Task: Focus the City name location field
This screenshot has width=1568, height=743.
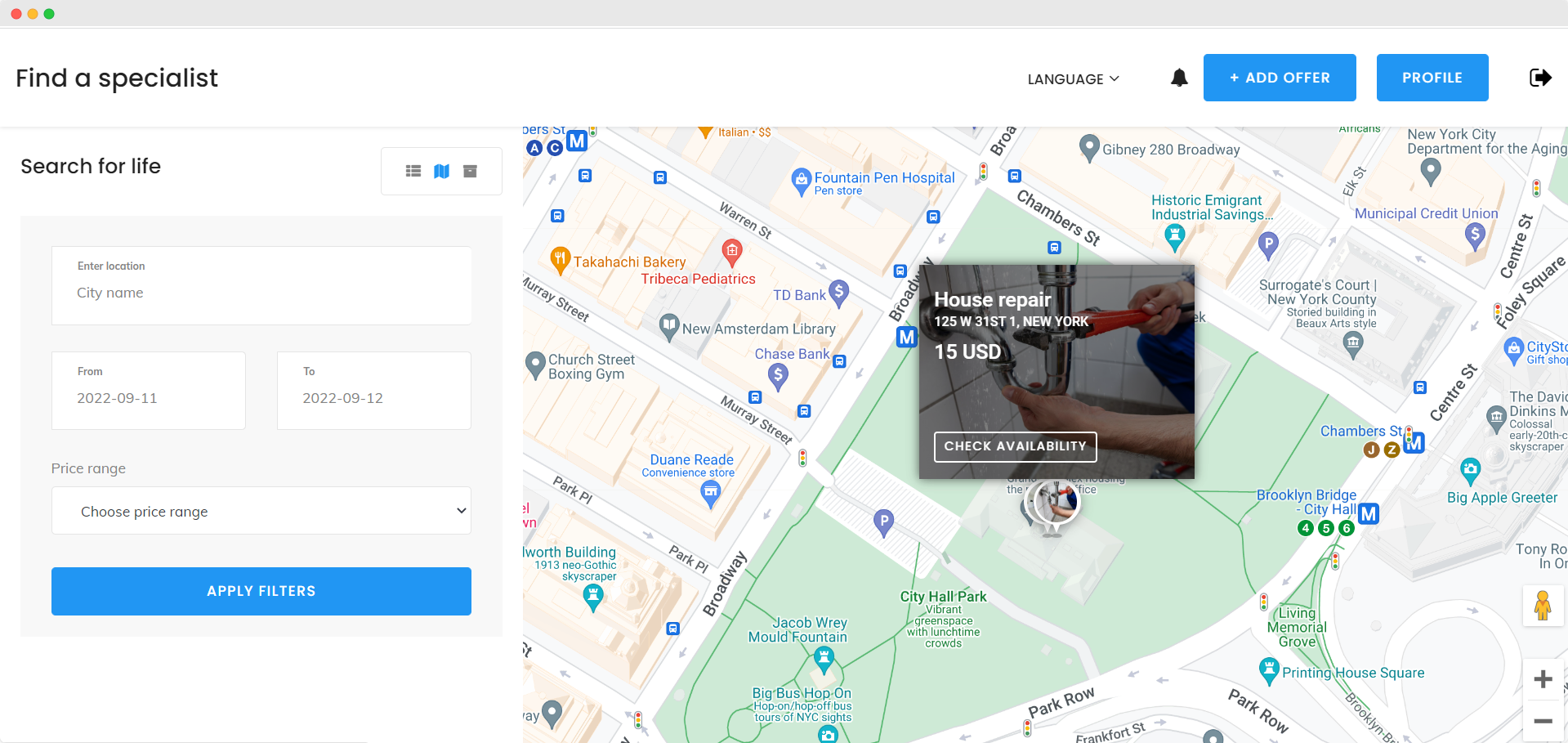Action: (261, 285)
